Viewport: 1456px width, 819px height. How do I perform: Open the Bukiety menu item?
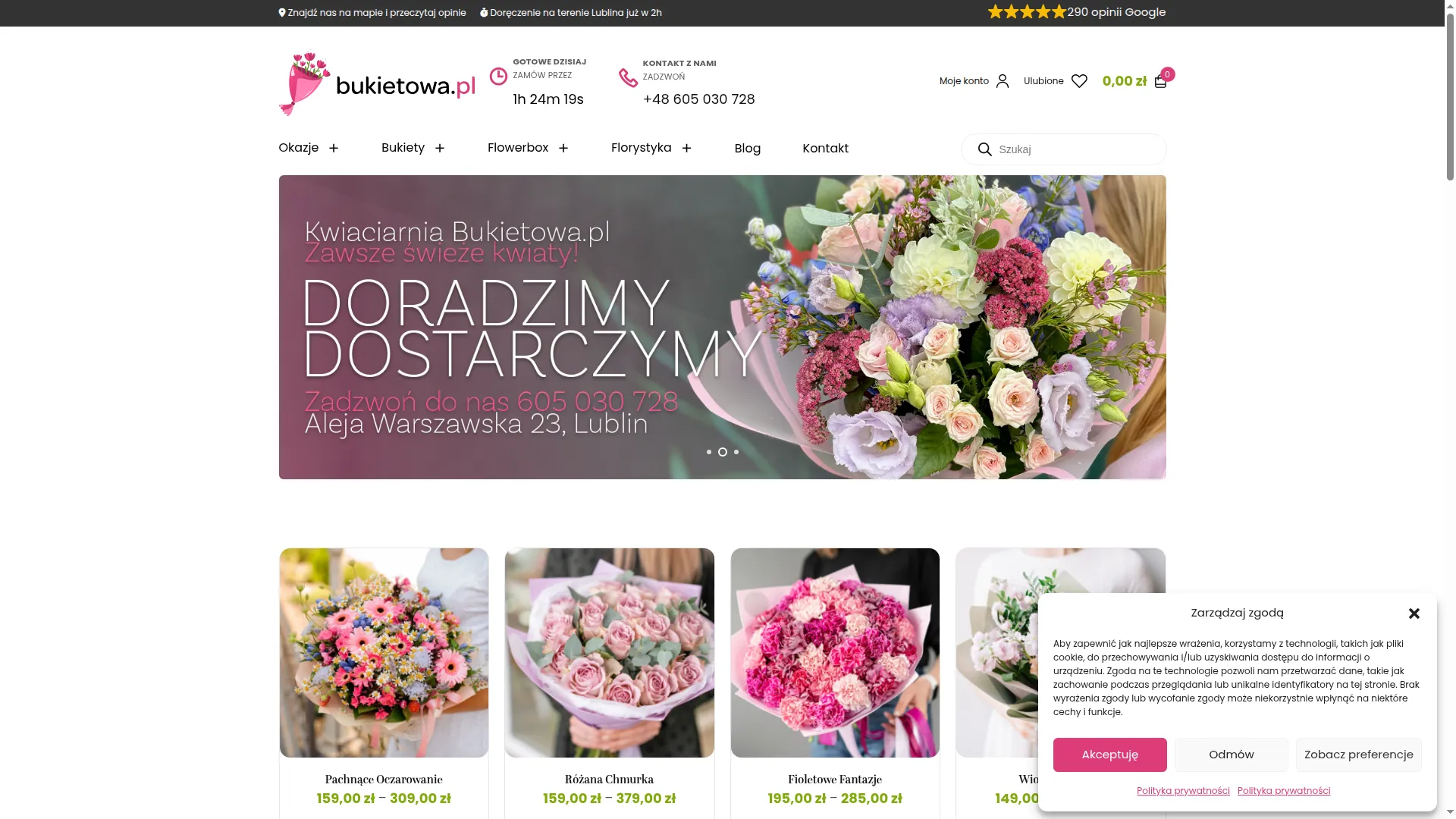coord(403,148)
